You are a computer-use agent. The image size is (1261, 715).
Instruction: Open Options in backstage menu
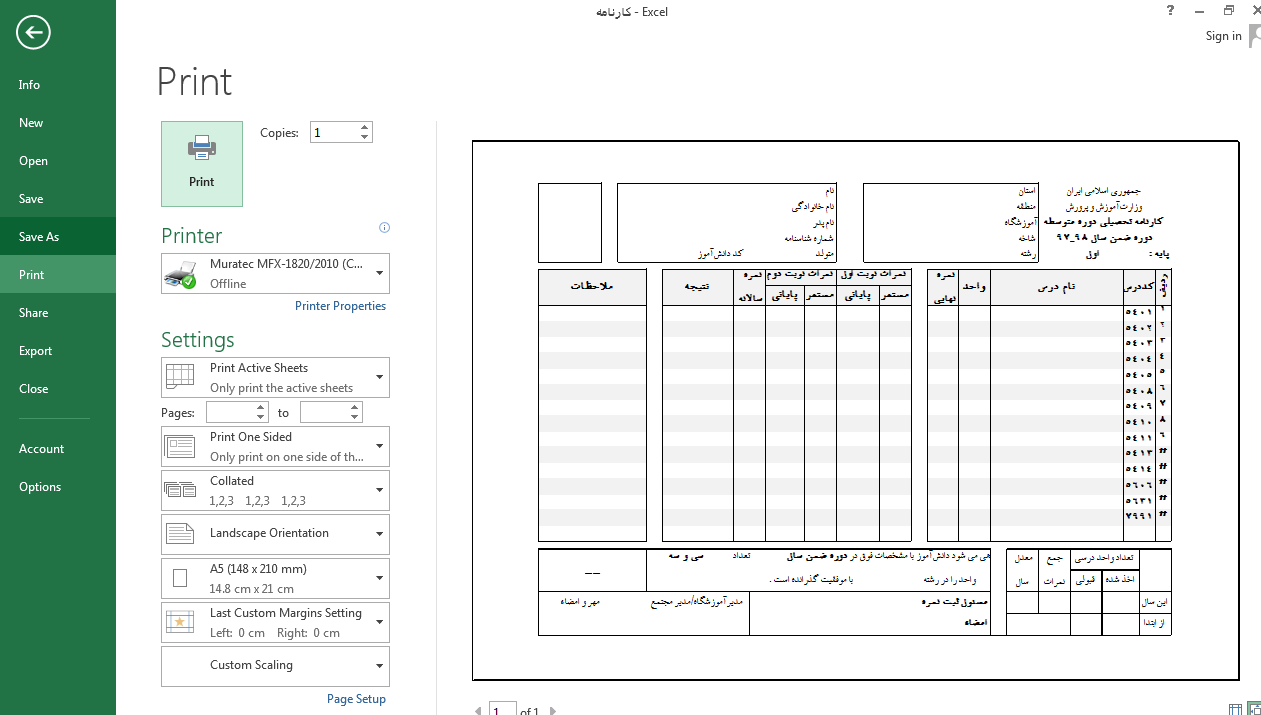[58, 487]
